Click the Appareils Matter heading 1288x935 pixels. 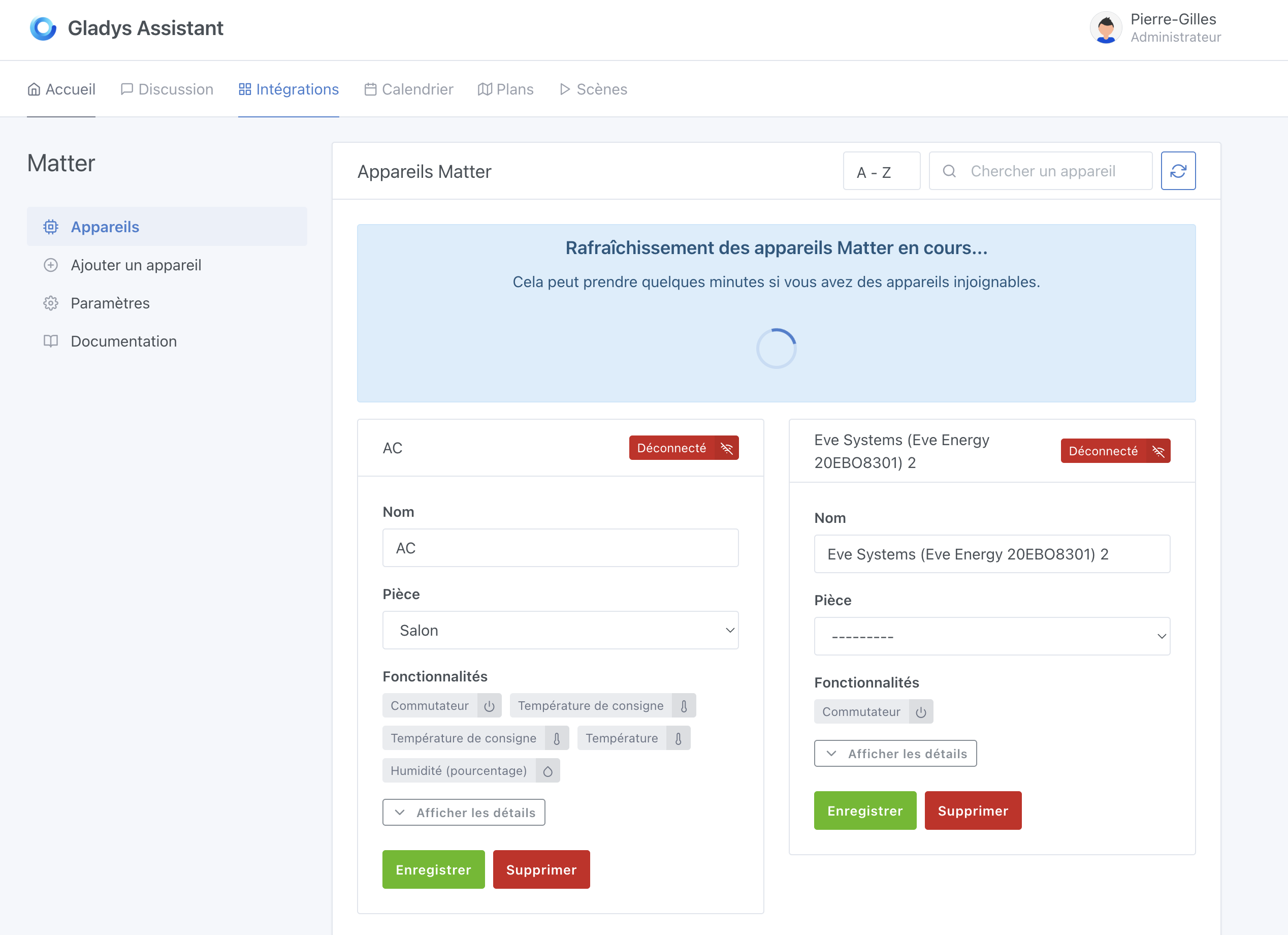coord(424,172)
